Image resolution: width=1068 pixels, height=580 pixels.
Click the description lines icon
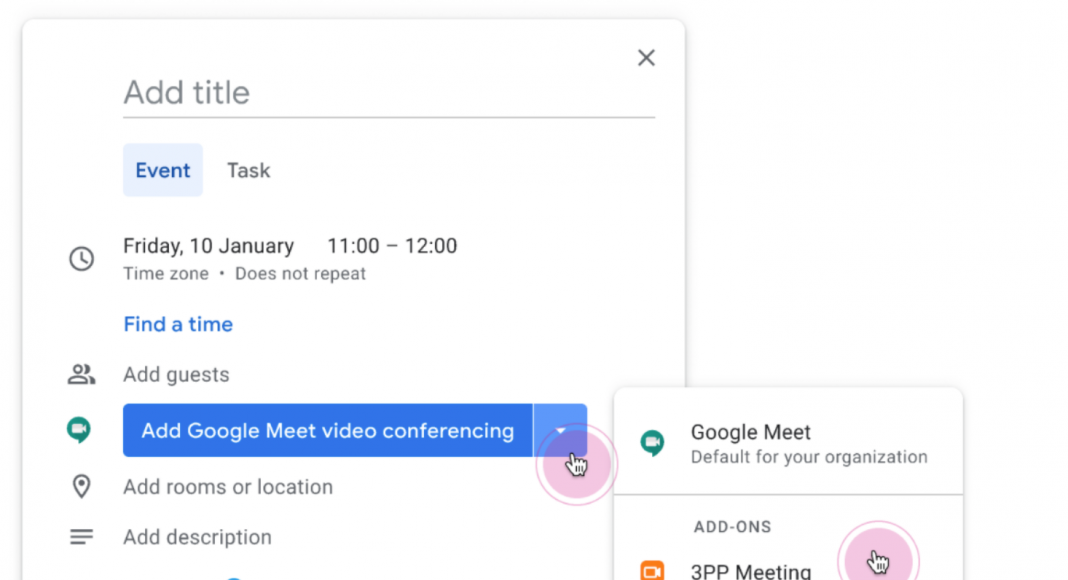(x=81, y=537)
